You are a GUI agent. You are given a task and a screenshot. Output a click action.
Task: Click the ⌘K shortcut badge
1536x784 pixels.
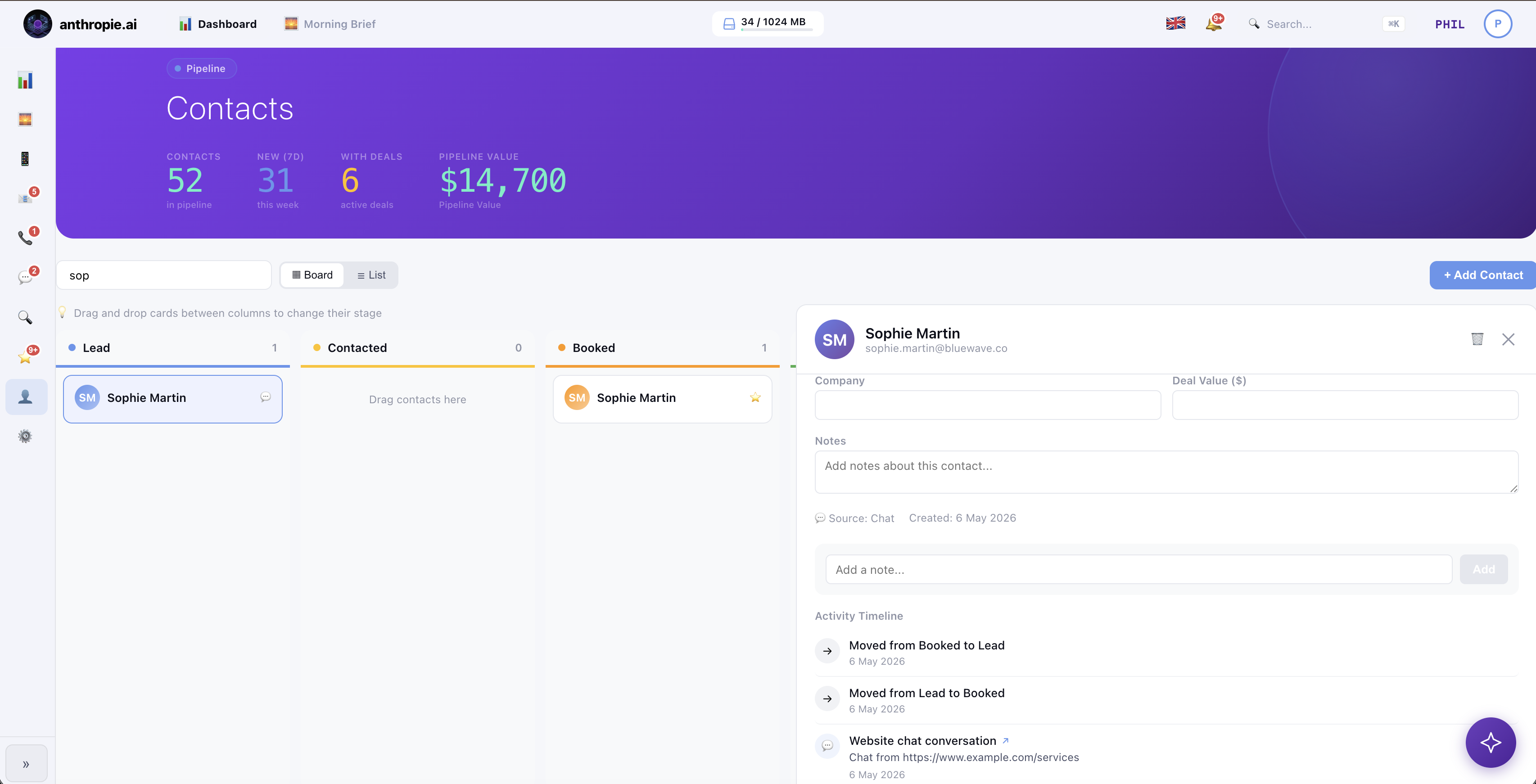[1393, 24]
